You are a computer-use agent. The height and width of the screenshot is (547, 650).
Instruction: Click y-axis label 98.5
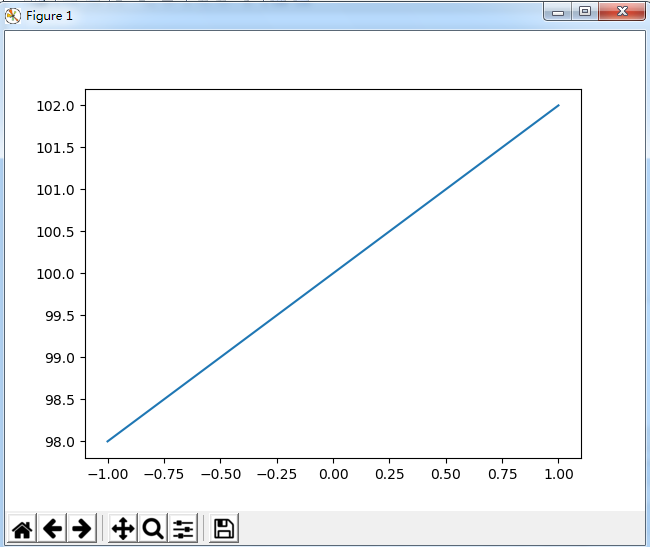[60, 400]
